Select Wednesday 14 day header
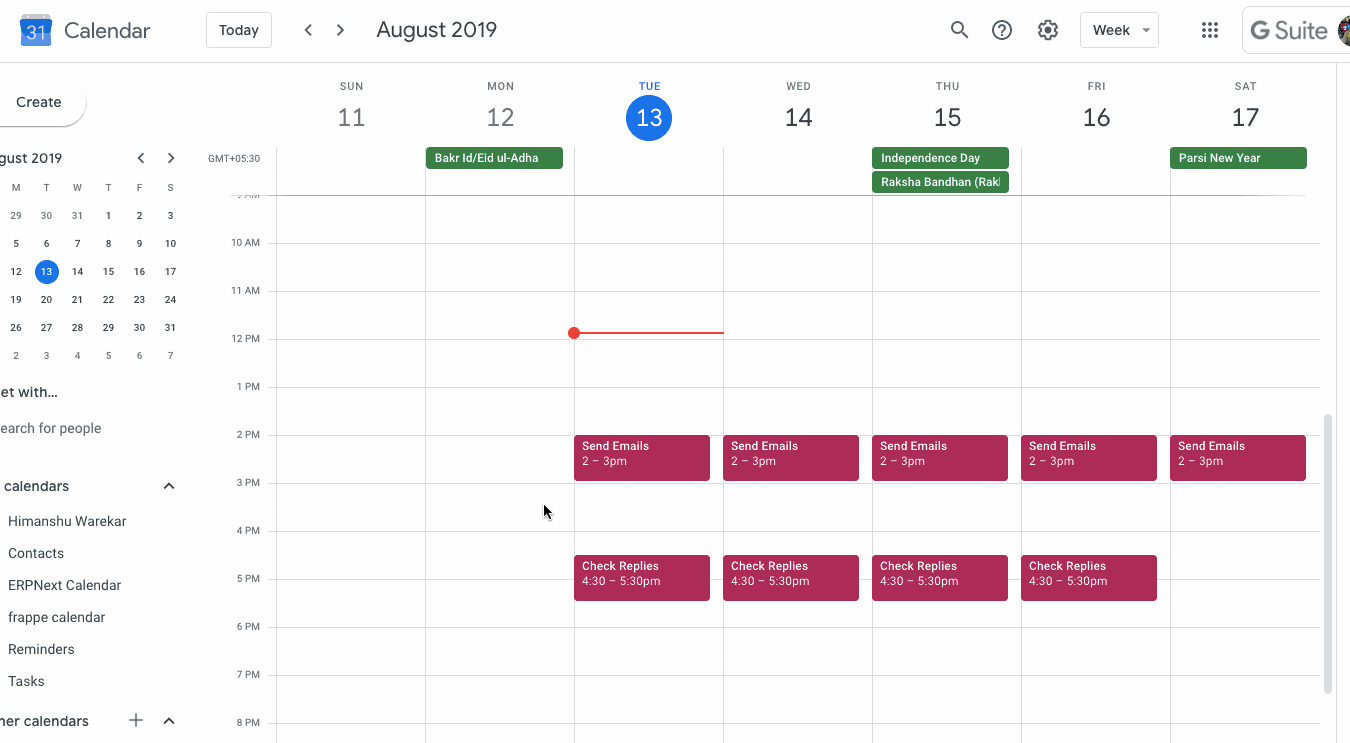Screen dimensions: 1350x743 pyautogui.click(x=798, y=117)
